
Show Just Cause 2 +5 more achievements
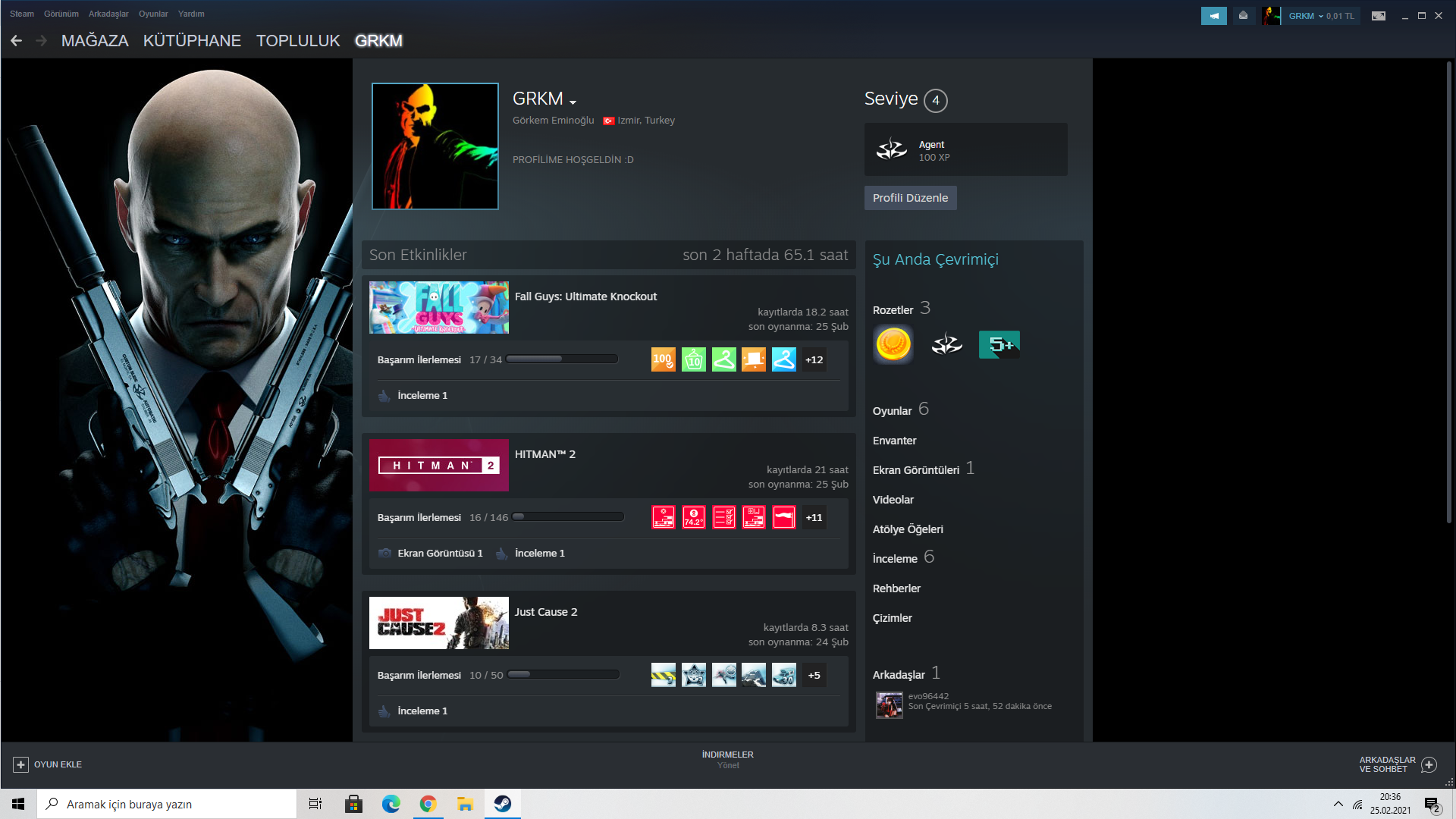coord(814,675)
